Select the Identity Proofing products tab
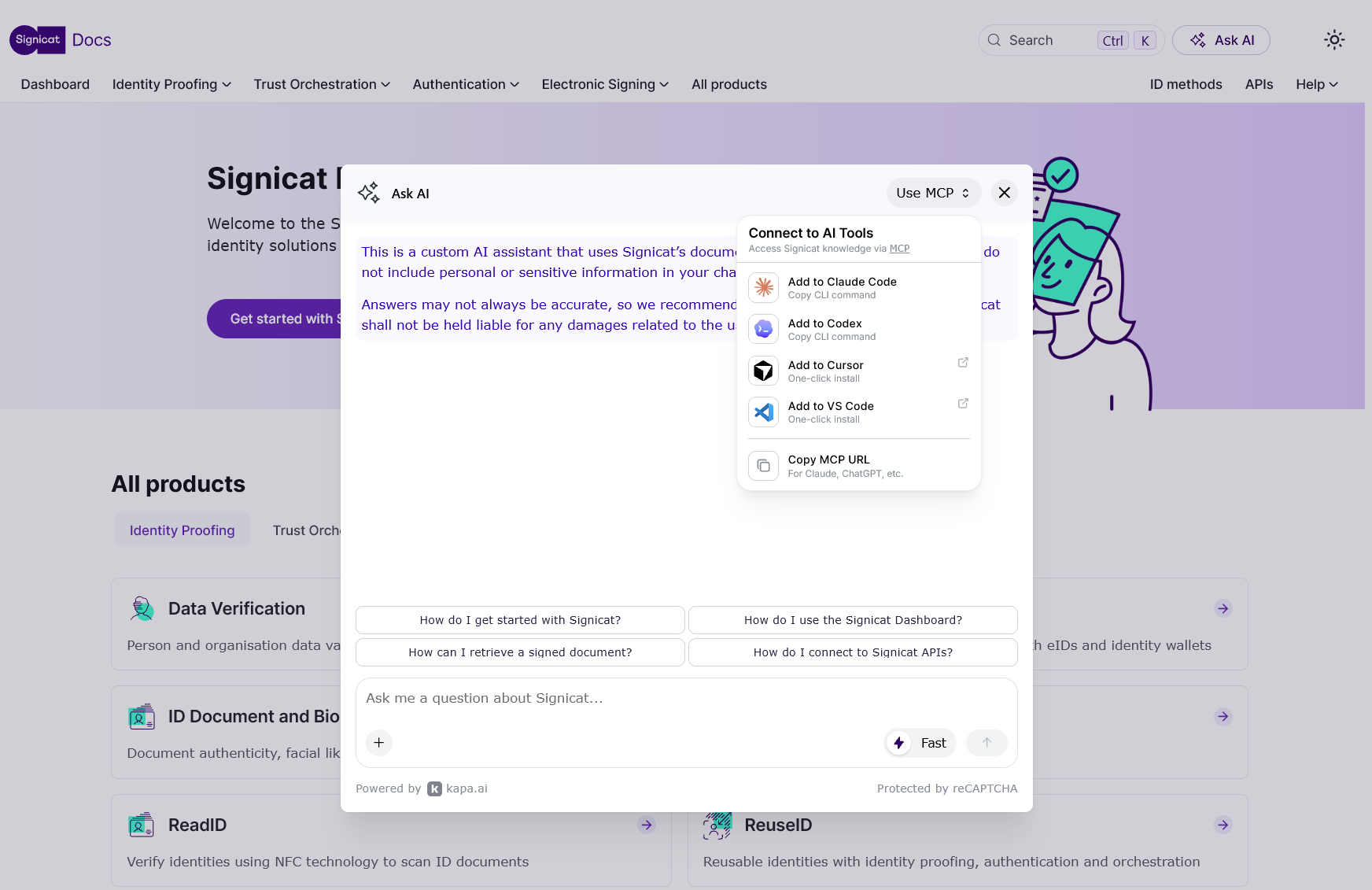The width and height of the screenshot is (1372, 890). 183,530
